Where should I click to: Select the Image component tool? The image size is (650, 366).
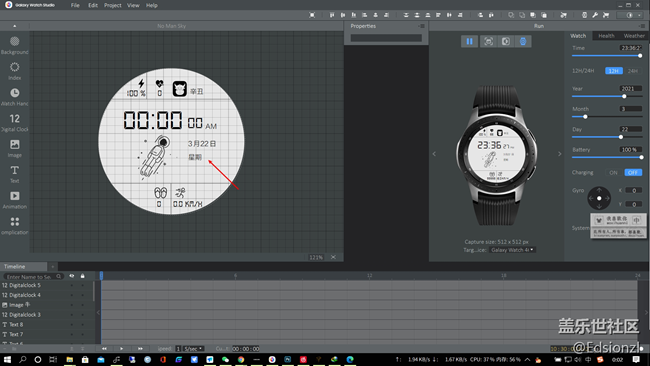15,148
